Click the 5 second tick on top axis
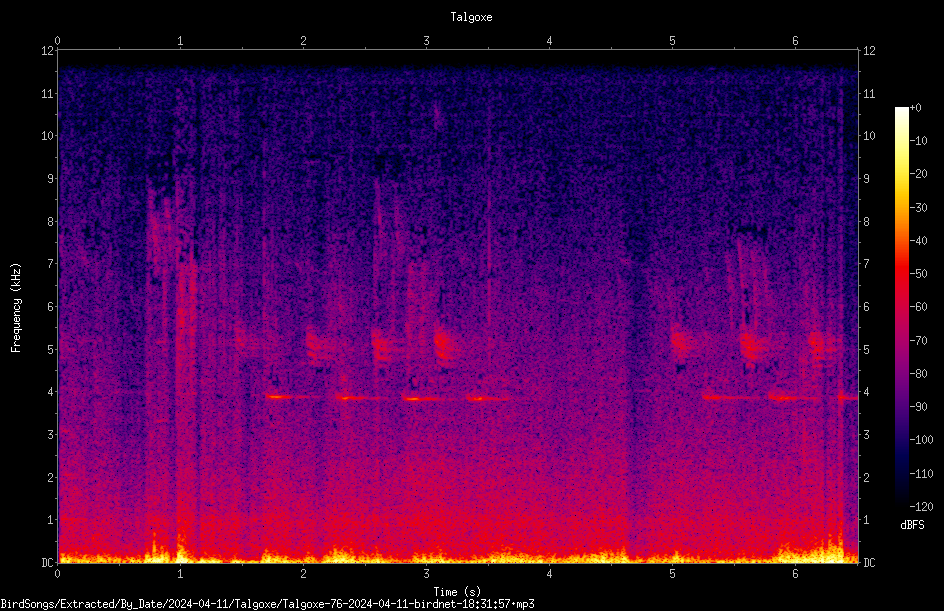This screenshot has width=944, height=611. tap(672, 40)
